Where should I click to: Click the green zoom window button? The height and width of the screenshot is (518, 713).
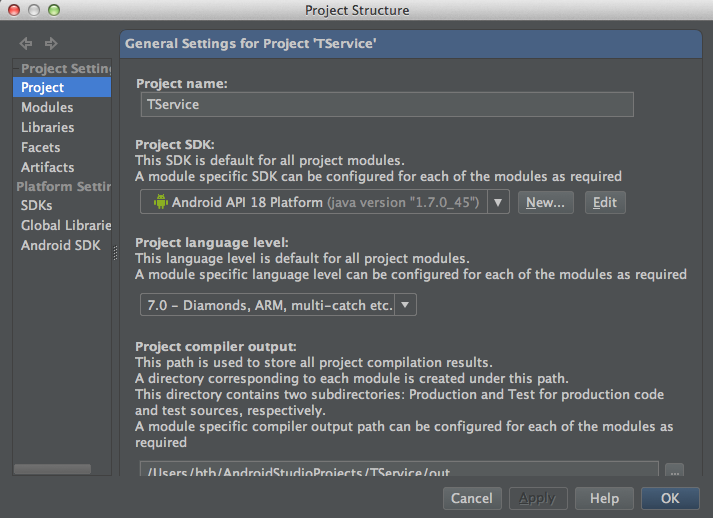54,10
